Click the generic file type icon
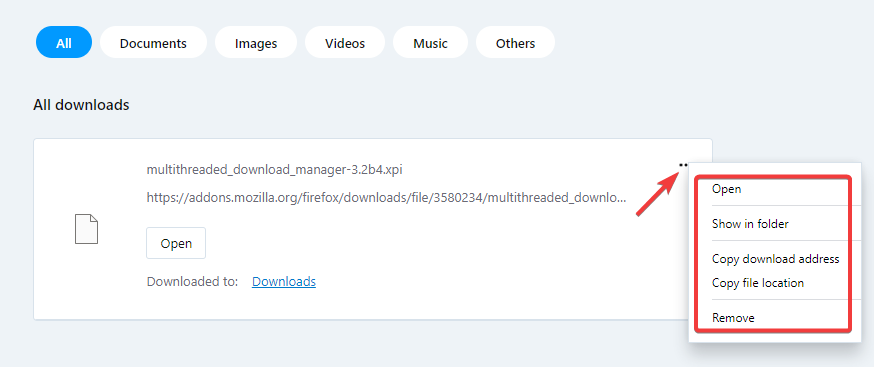 coord(86,229)
